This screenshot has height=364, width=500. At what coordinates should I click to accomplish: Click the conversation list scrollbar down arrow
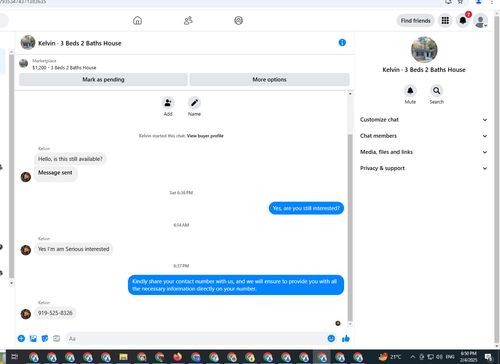(x=11, y=283)
